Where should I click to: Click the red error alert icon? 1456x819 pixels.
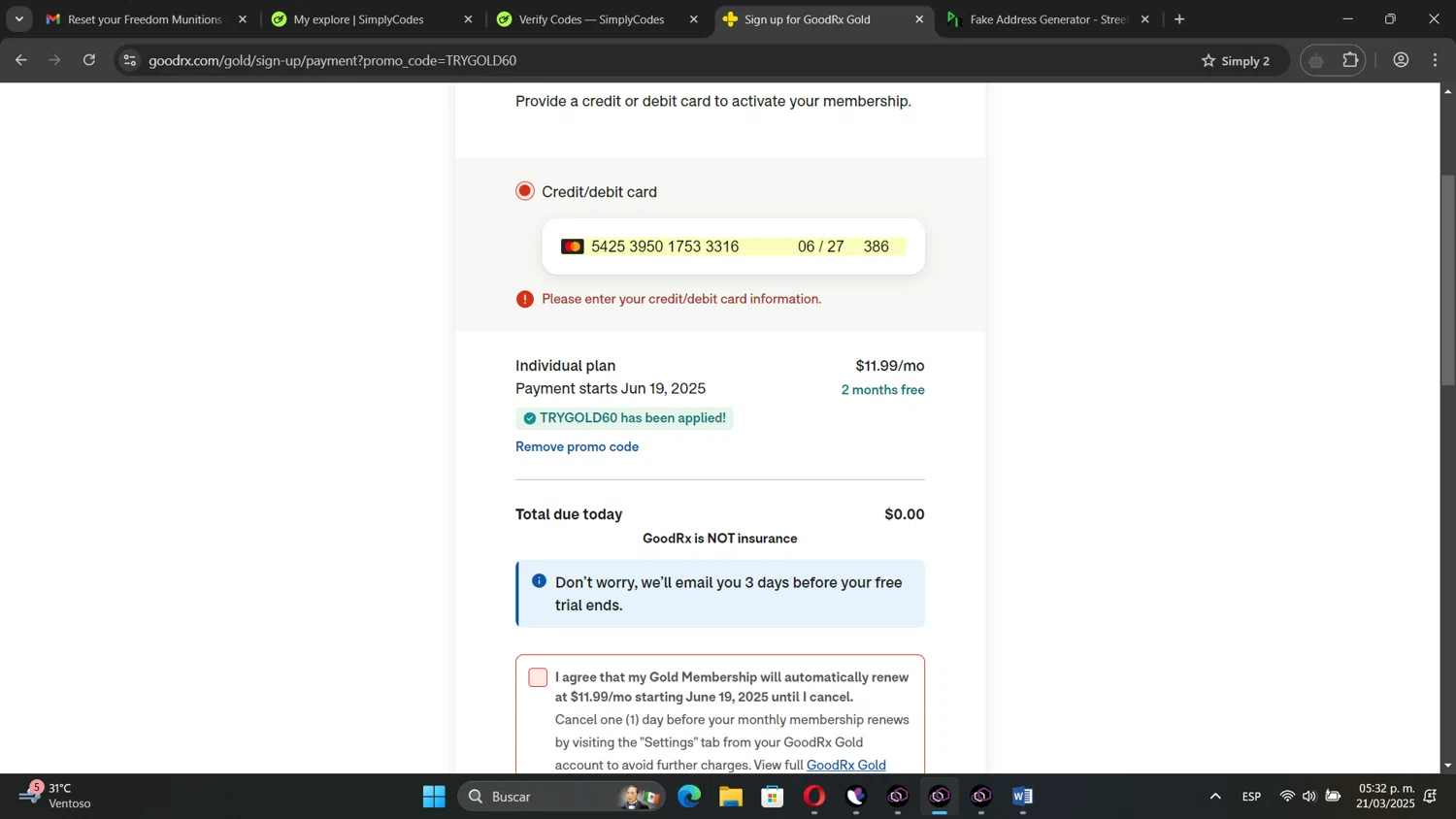tap(525, 299)
